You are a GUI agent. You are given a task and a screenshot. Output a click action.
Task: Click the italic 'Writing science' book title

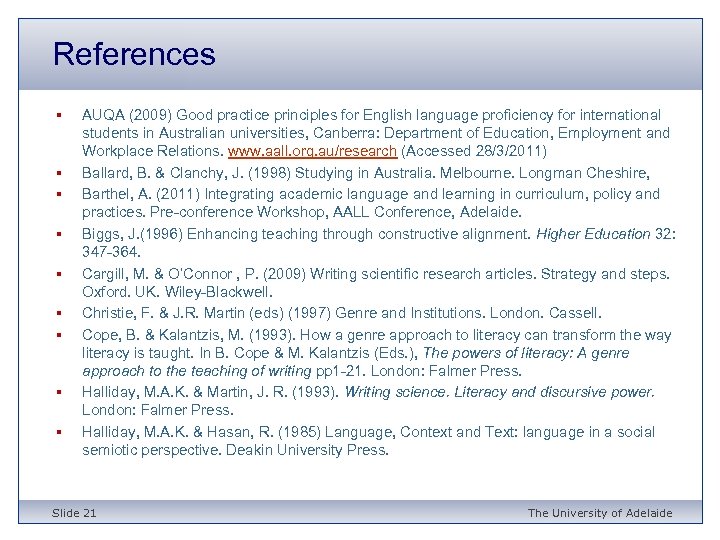500,392
